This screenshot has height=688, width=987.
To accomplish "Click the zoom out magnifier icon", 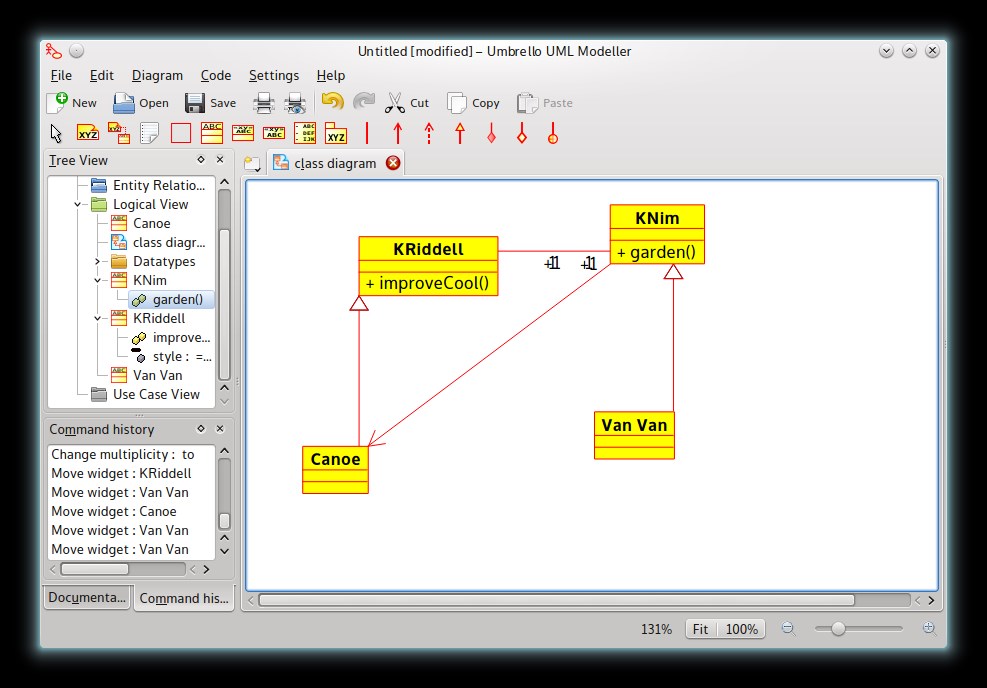I will pos(788,629).
